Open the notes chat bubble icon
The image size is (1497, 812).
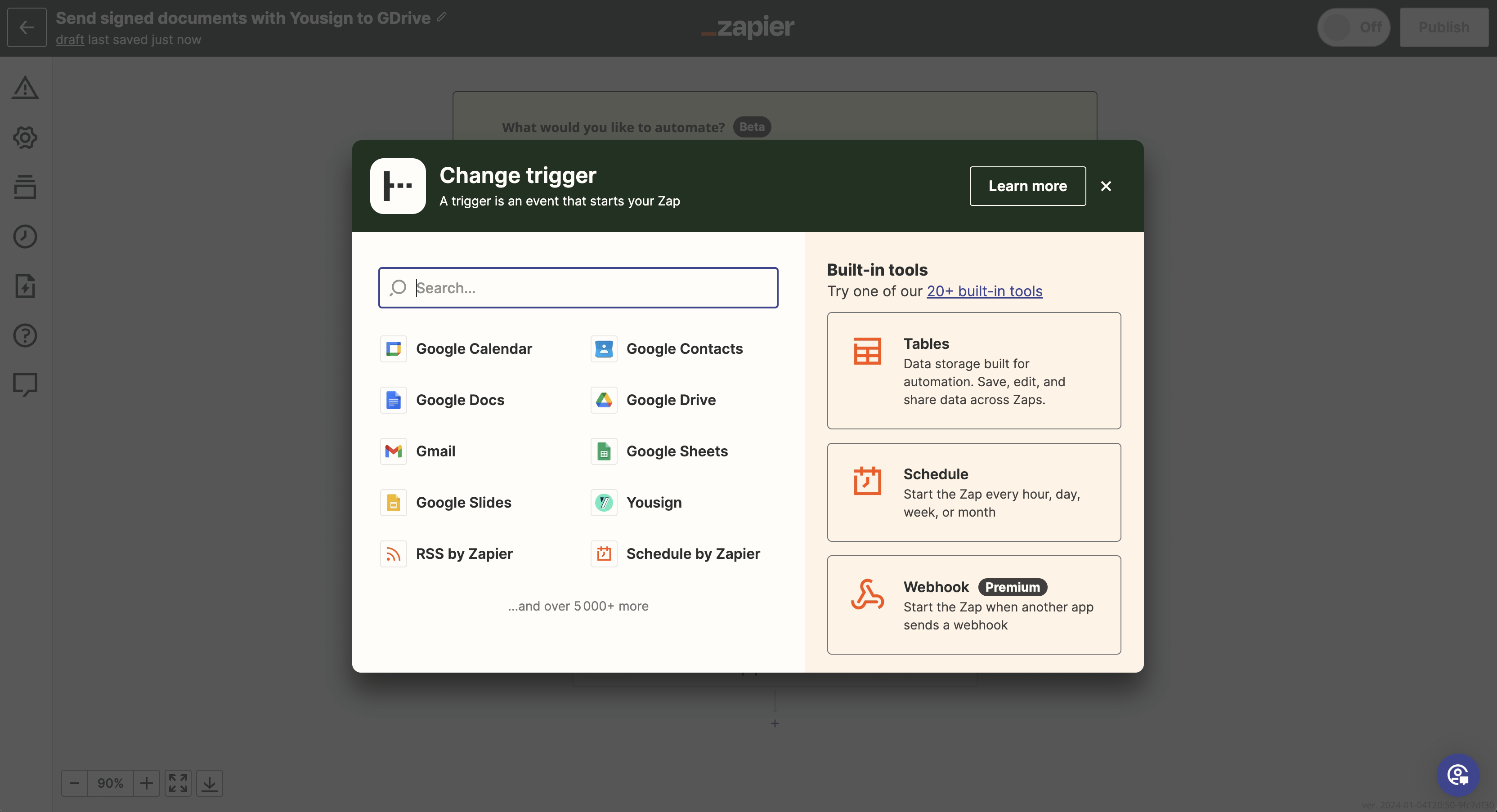point(26,384)
